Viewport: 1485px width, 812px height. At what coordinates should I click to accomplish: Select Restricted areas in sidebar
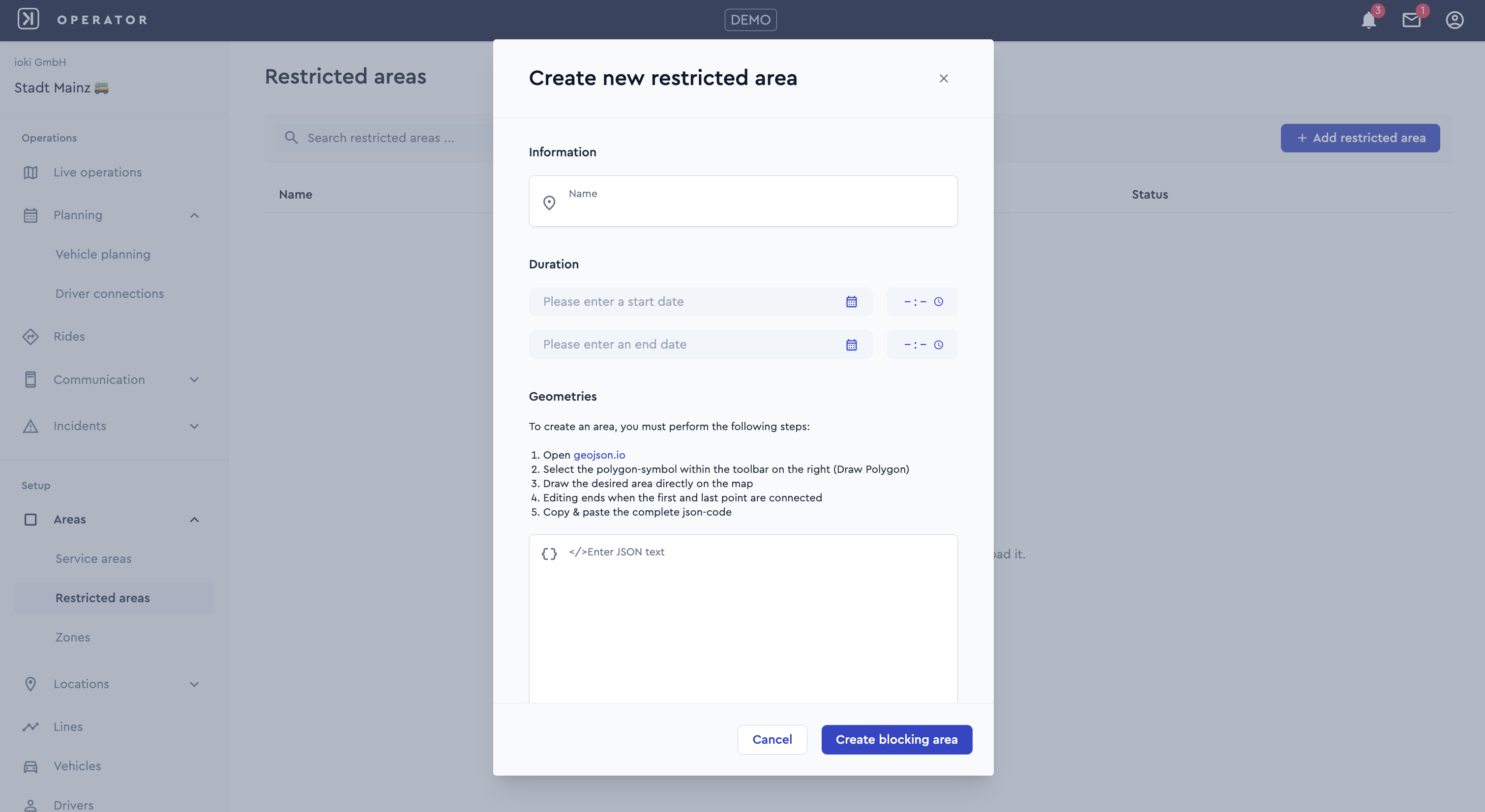coord(114,598)
